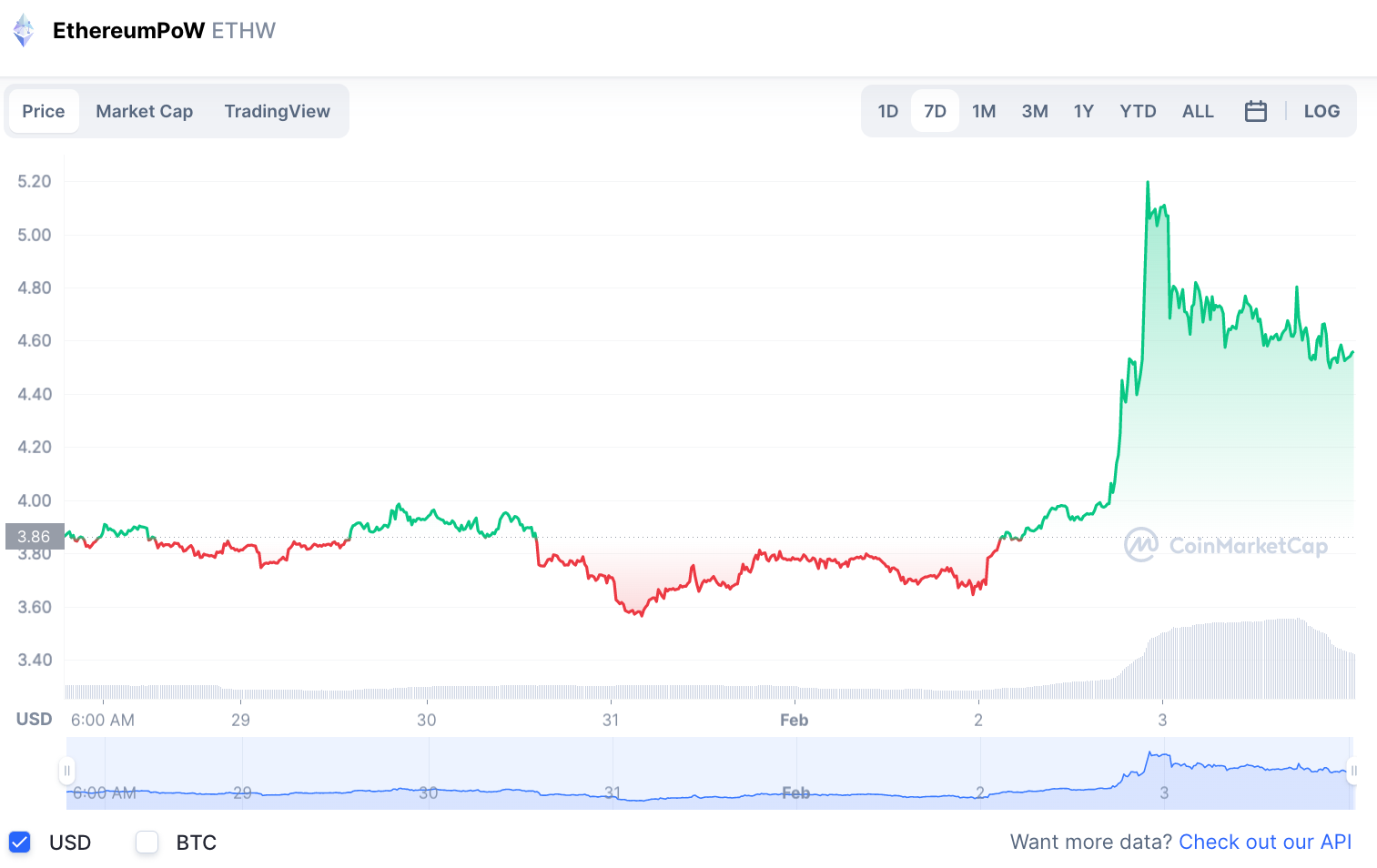
Task: Select the YTD time range
Action: pyautogui.click(x=1138, y=111)
